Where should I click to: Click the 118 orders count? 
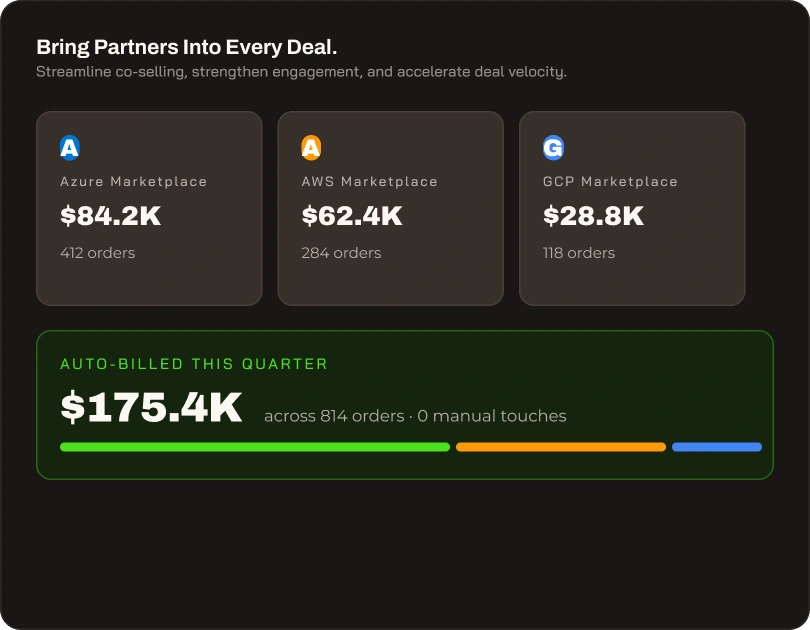click(579, 253)
